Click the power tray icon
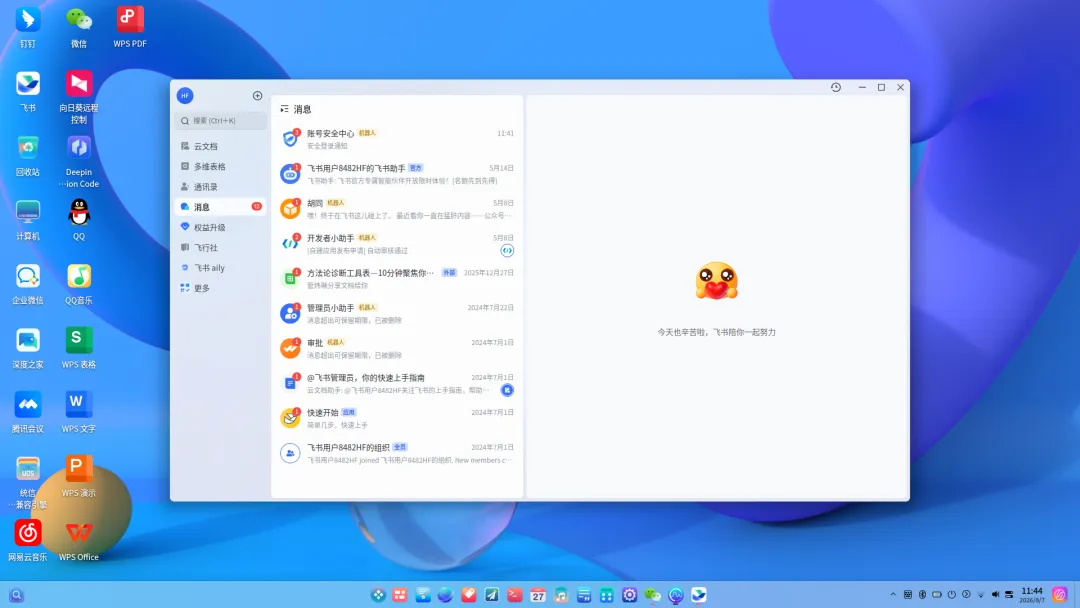Screen dimensions: 1080x608 tap(951, 594)
